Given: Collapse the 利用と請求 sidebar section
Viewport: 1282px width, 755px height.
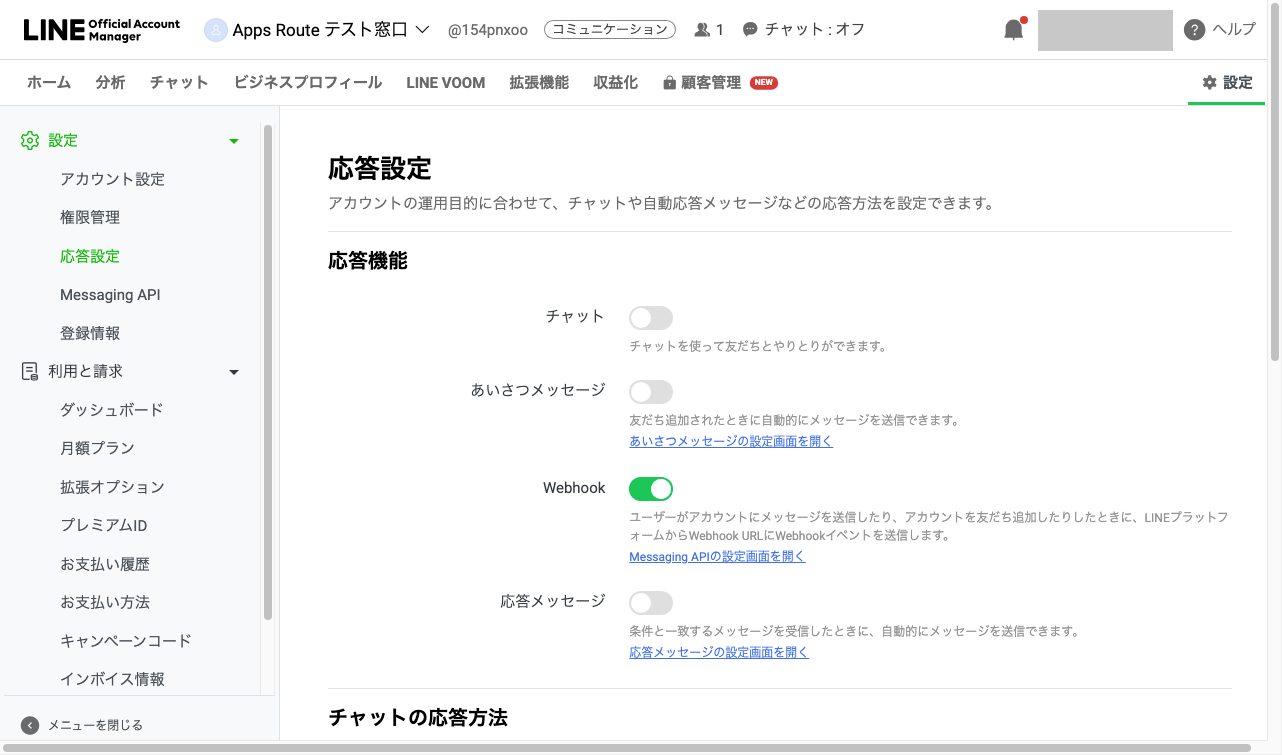Looking at the screenshot, I should (x=234, y=372).
